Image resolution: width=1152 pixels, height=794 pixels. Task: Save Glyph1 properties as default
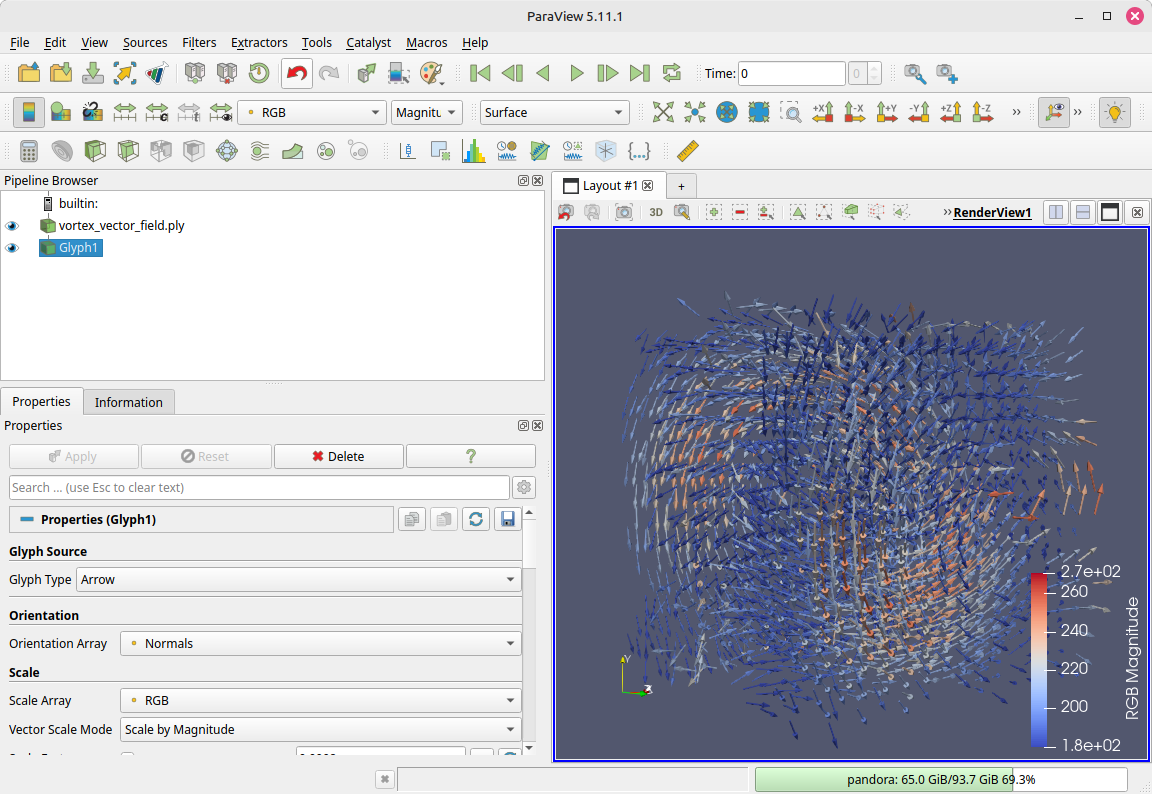tap(507, 519)
